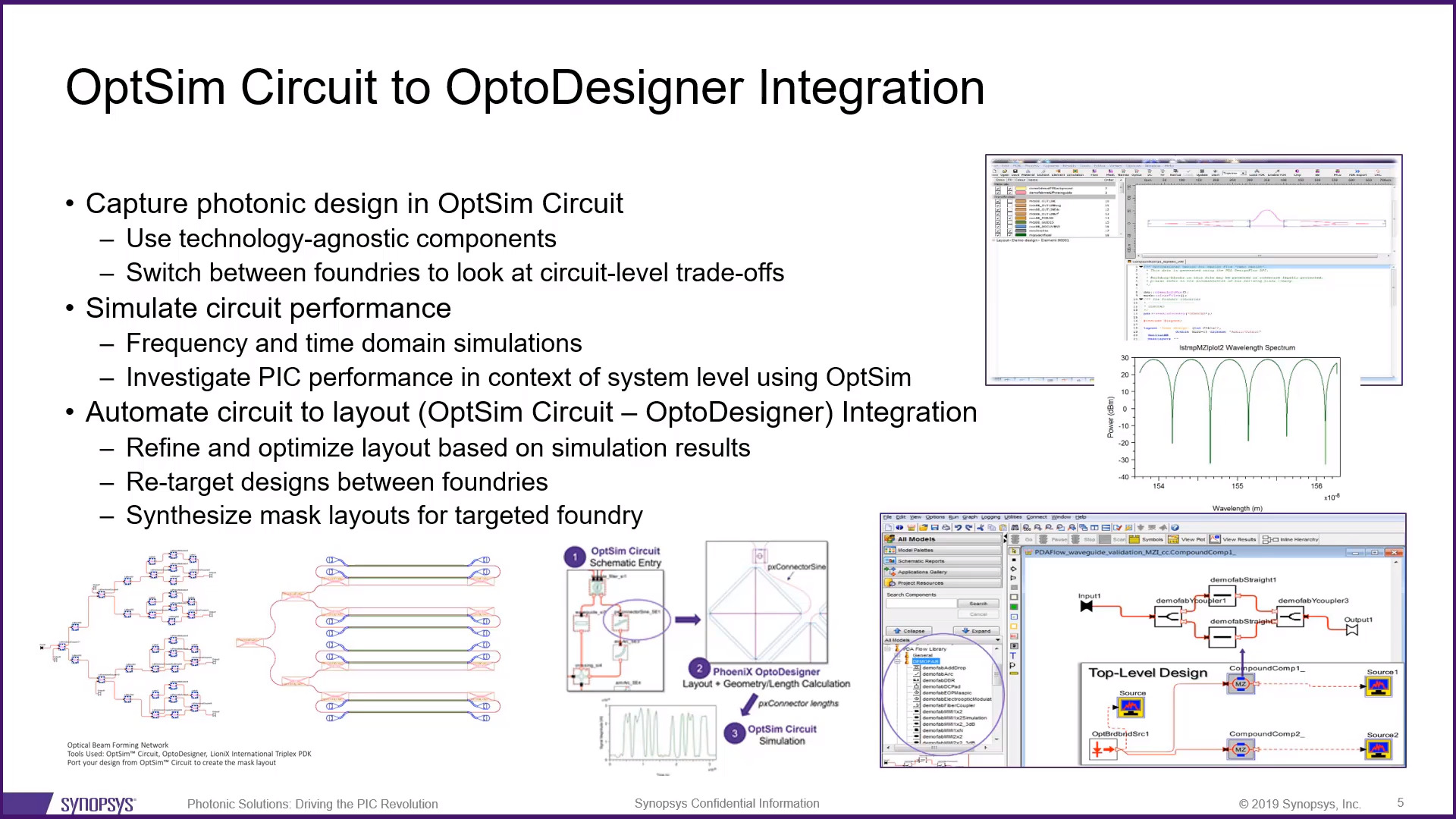
Task: Click the Collapse button in model panel
Action: [x=908, y=631]
